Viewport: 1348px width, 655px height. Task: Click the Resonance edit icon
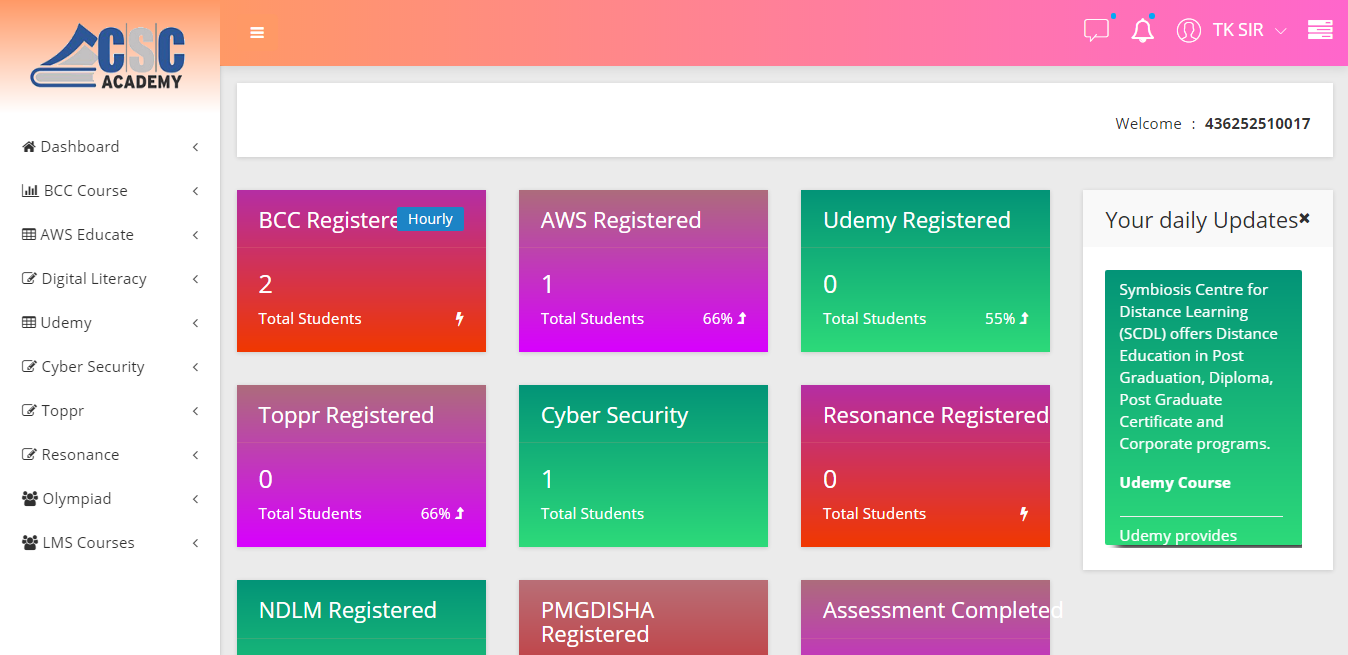29,454
